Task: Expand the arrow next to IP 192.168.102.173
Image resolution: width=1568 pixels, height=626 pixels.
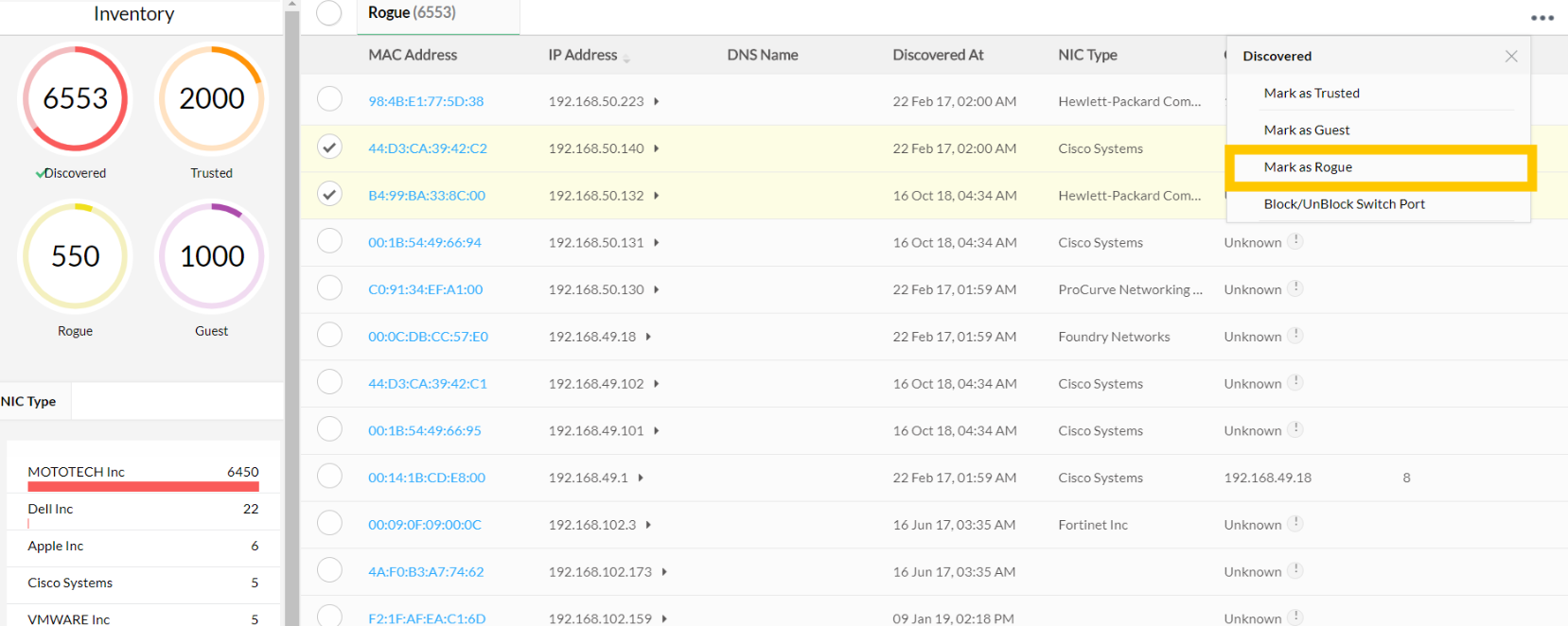Action: [x=664, y=572]
